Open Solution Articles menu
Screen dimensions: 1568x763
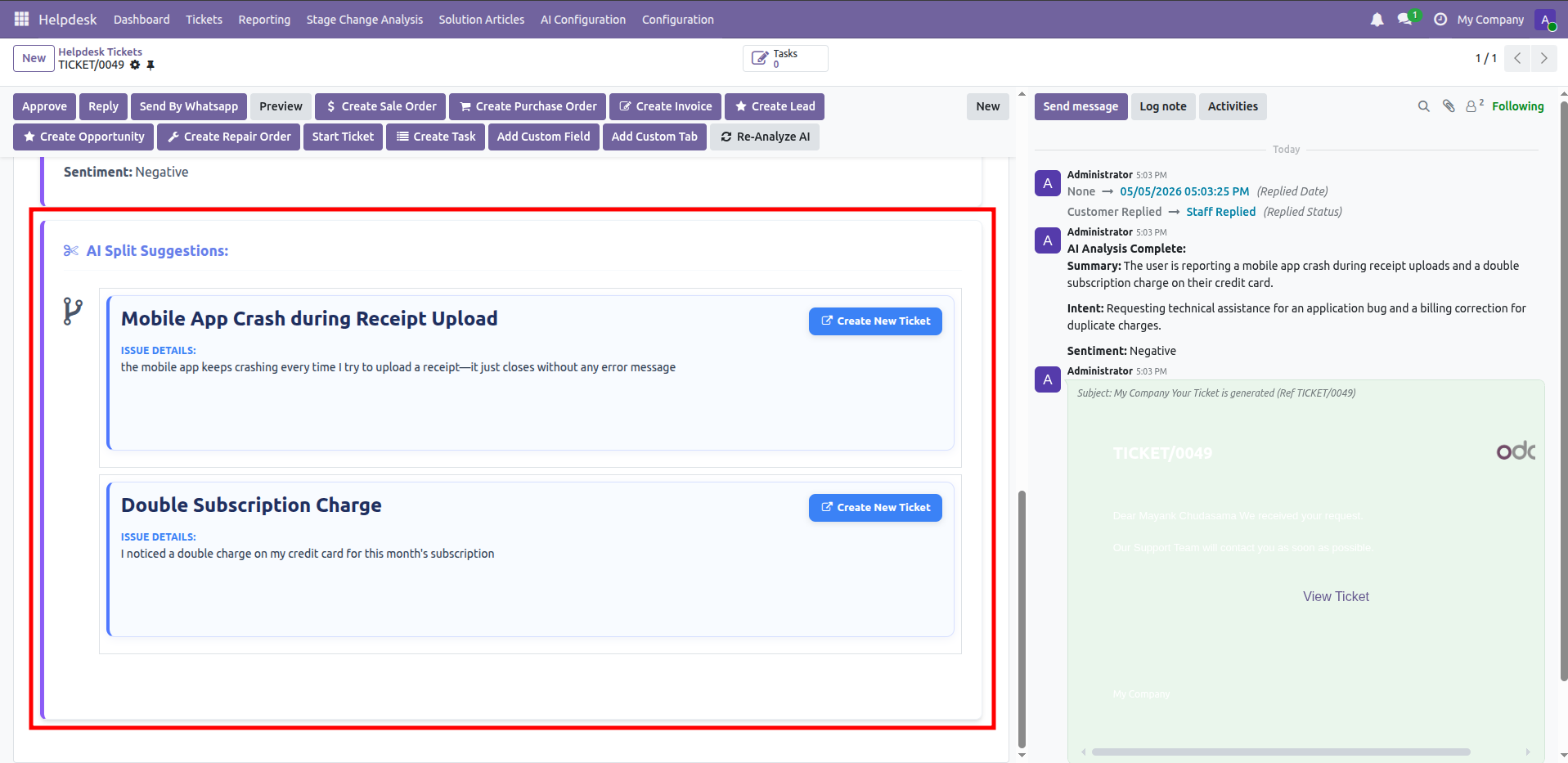482,20
